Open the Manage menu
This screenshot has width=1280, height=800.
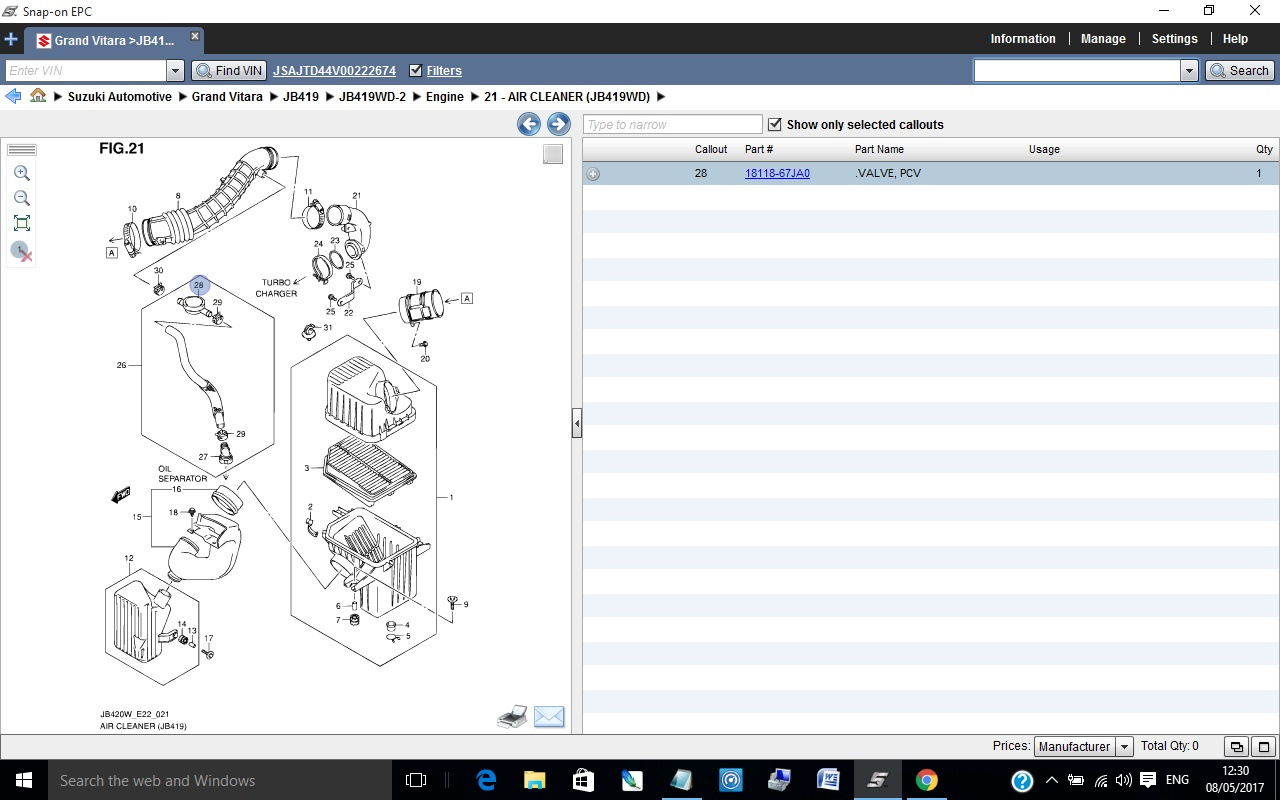pyautogui.click(x=1103, y=39)
